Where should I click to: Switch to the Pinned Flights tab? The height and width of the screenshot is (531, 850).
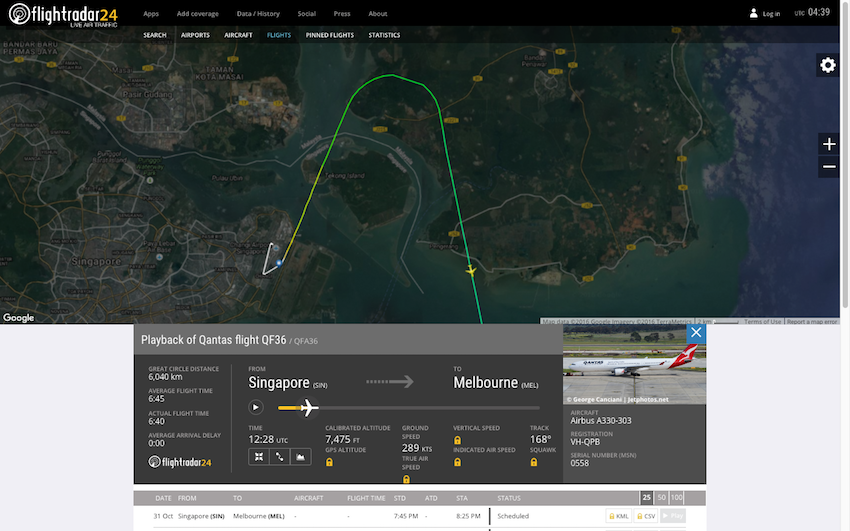pyautogui.click(x=330, y=35)
